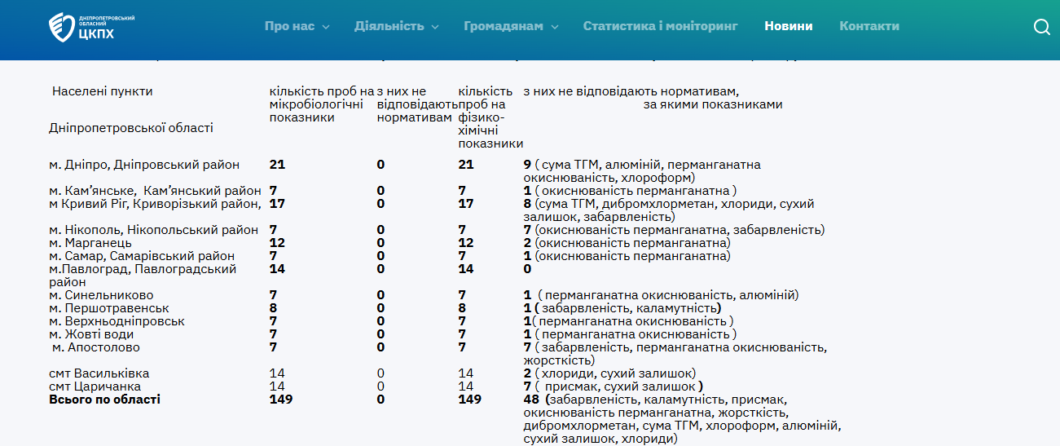1060x446 pixels.
Task: Select the Новини navigation link
Action: [788, 26]
